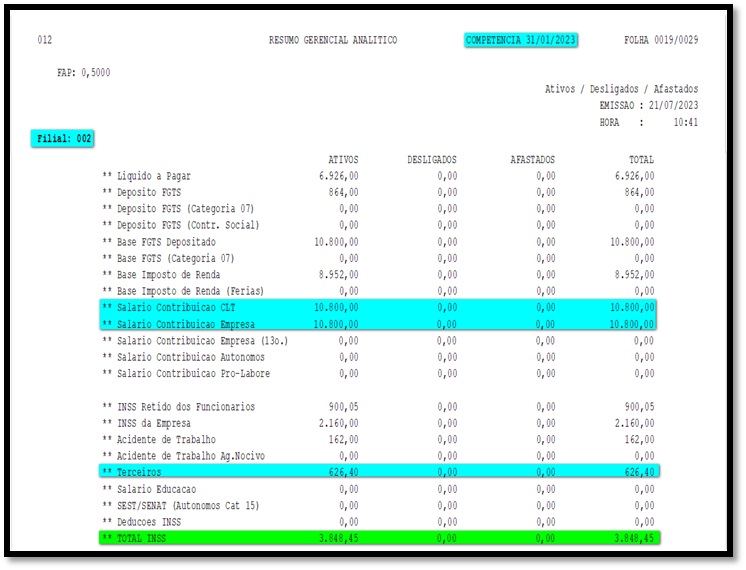Select the Total column 10.800,00 for Base FGTS Depositado
Image resolution: width=746 pixels, height=570 pixels.
(x=632, y=242)
